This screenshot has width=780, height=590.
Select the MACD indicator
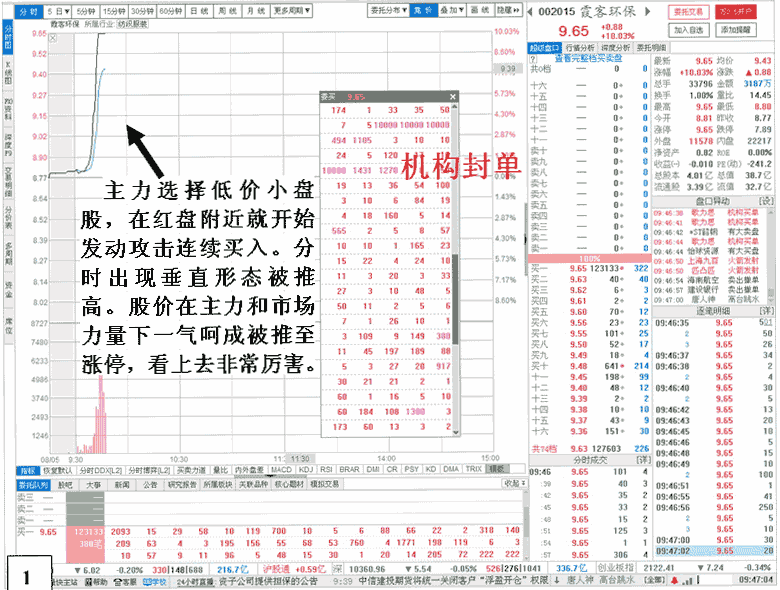282,469
